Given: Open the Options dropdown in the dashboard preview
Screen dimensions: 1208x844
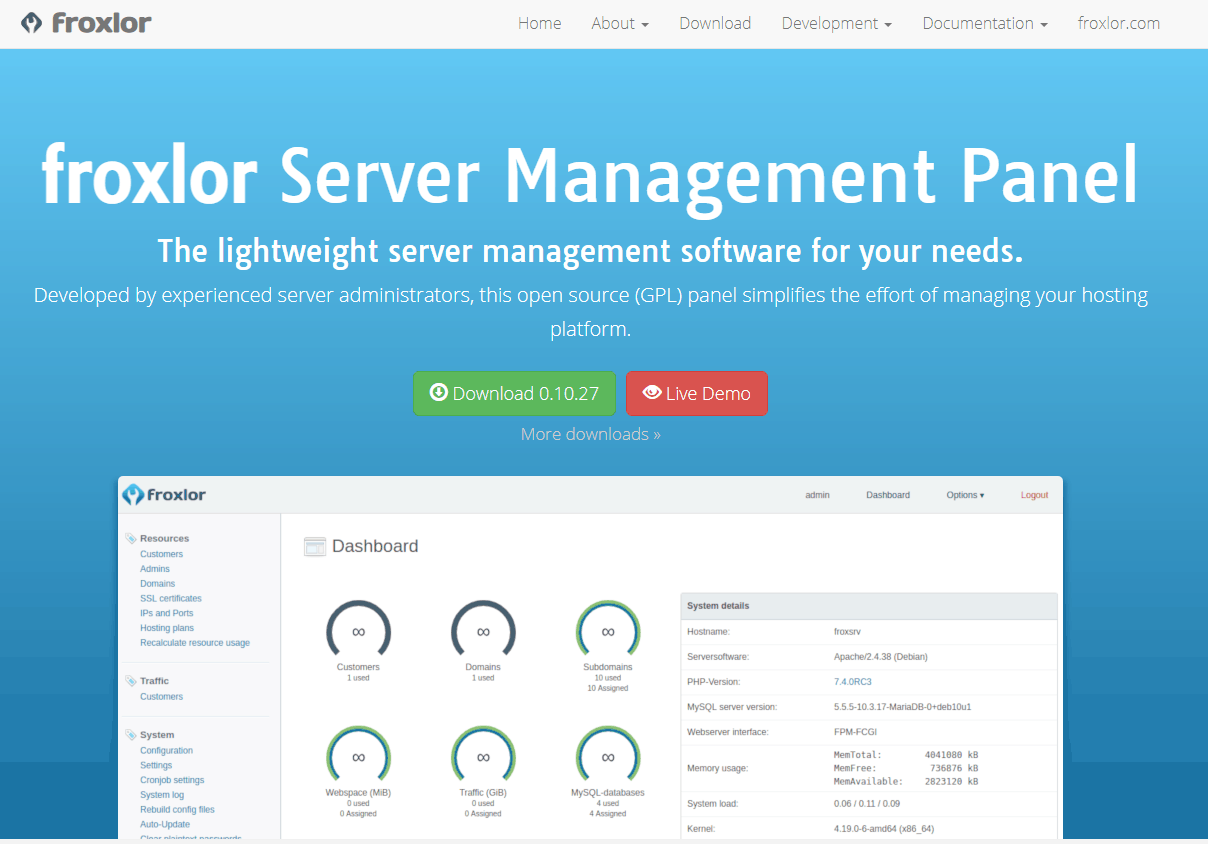Looking at the screenshot, I should point(965,495).
